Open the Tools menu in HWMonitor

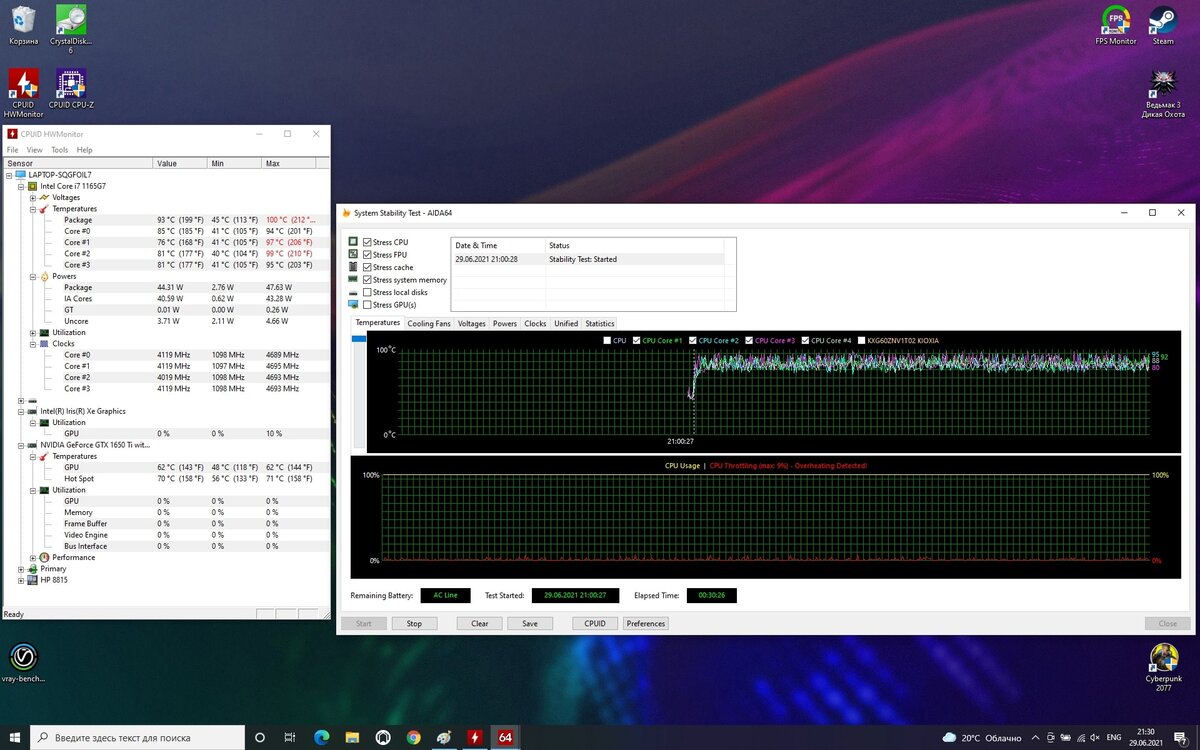59,149
